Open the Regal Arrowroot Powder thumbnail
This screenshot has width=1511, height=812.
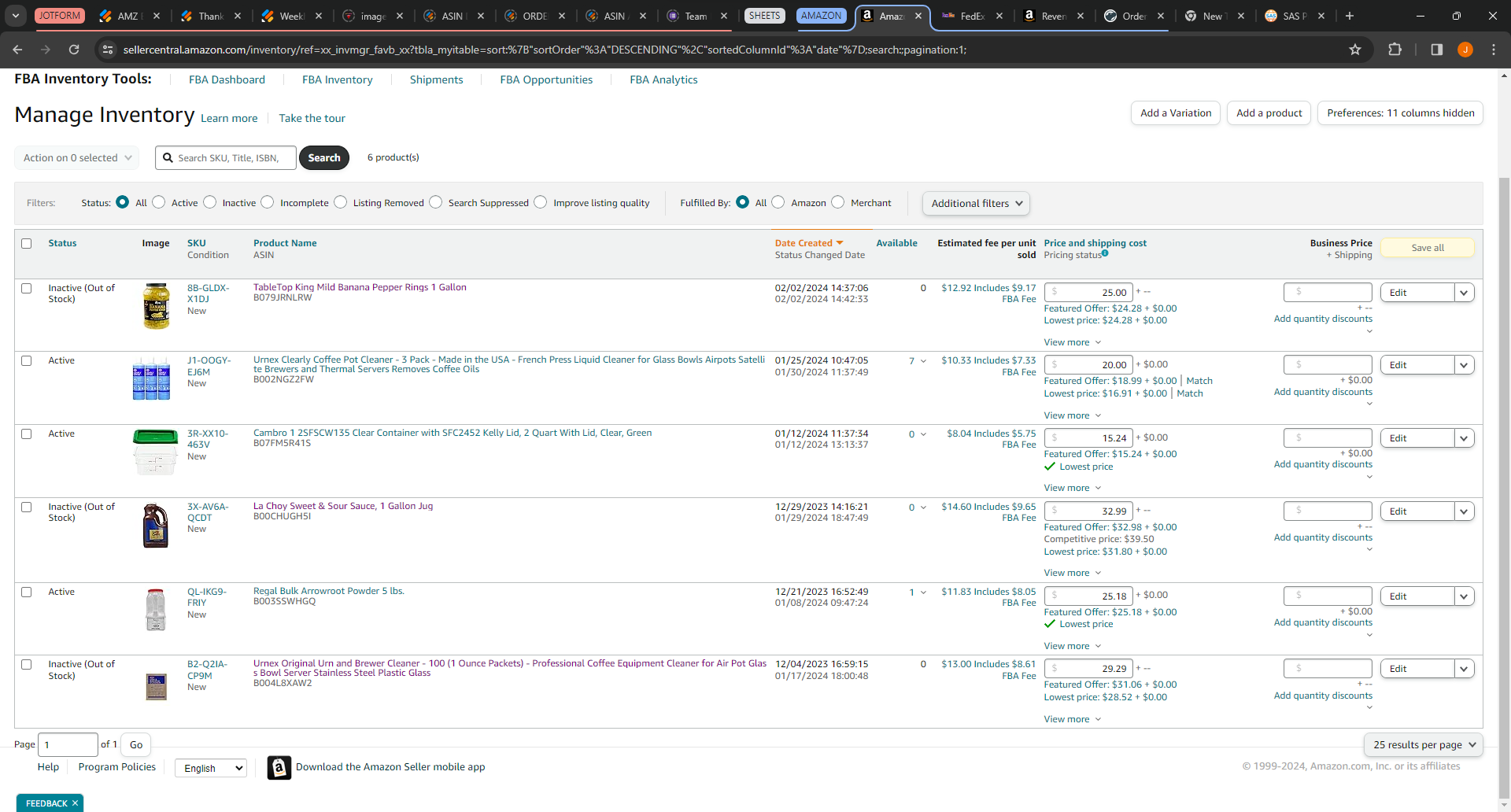click(156, 610)
